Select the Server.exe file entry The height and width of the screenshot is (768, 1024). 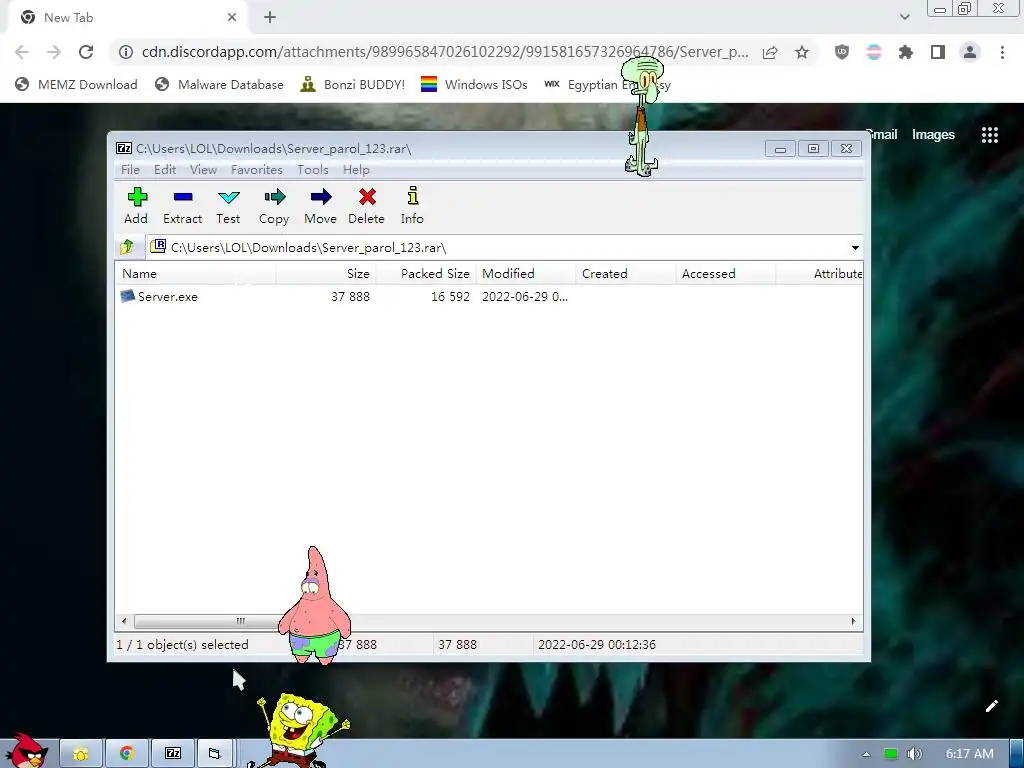(x=167, y=296)
